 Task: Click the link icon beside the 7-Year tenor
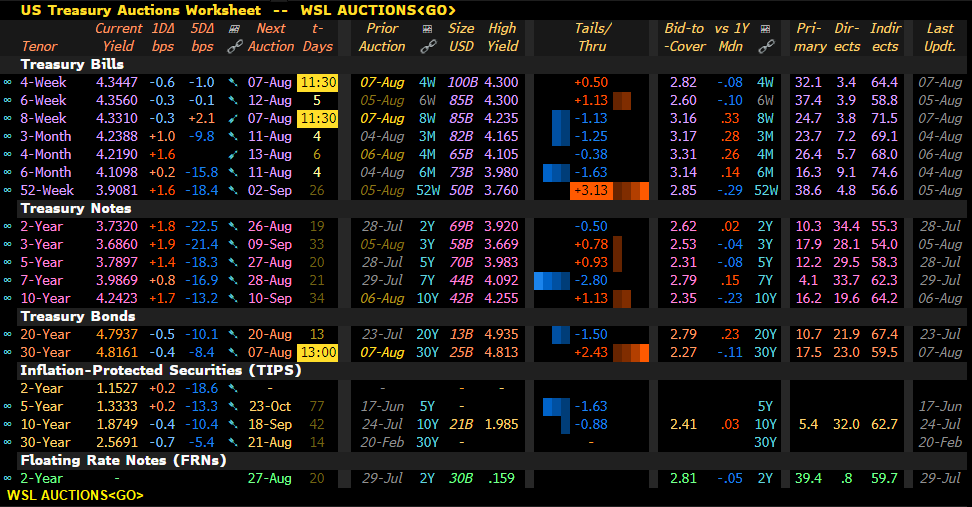(x=7, y=280)
